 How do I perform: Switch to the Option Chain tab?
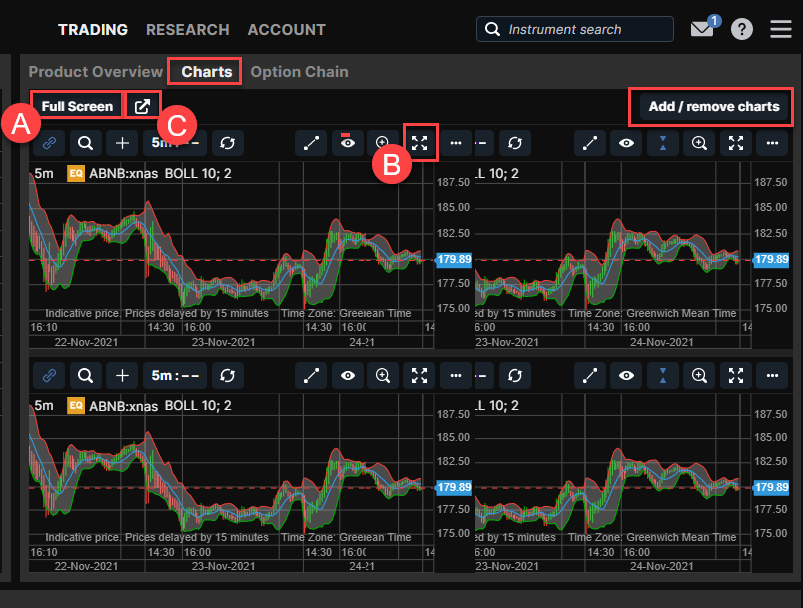pyautogui.click(x=299, y=71)
